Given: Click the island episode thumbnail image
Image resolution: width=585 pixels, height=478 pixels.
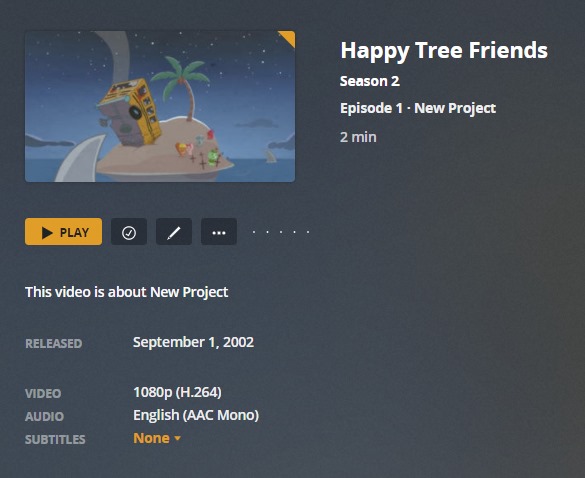Looking at the screenshot, I should [160, 107].
